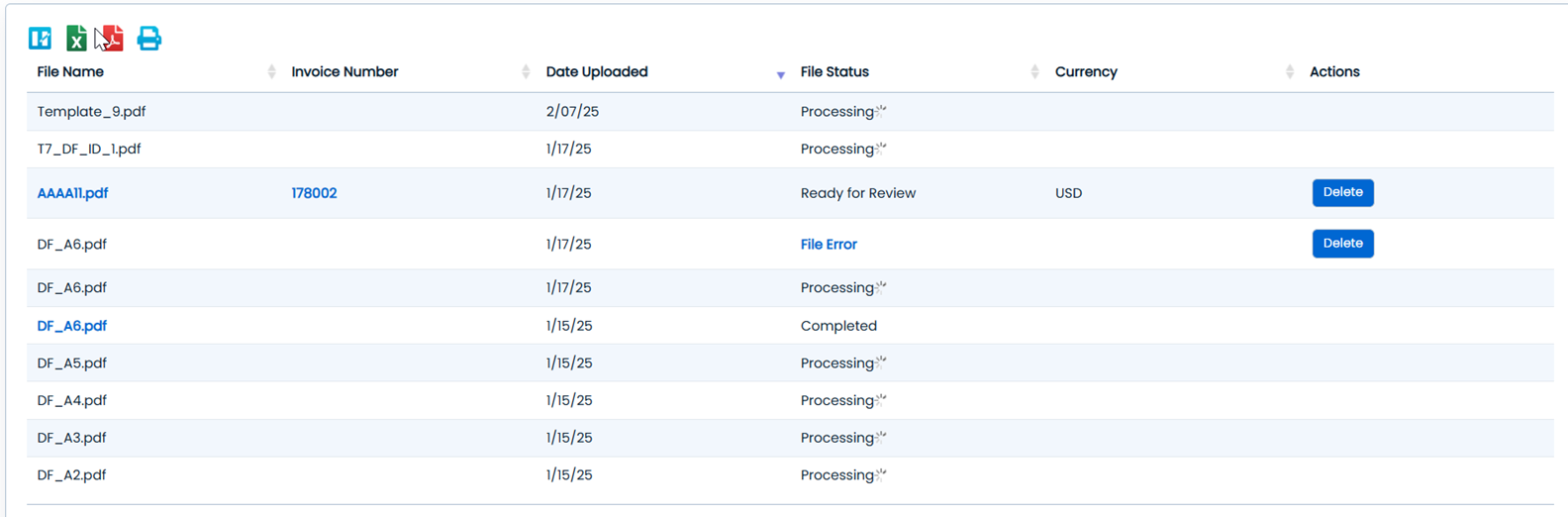Screen dimensions: 1568x517
Task: Export the table to Excel
Action: (75, 39)
